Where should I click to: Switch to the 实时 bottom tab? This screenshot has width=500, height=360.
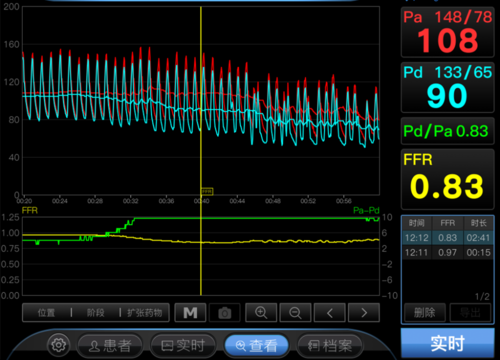pyautogui.click(x=183, y=346)
